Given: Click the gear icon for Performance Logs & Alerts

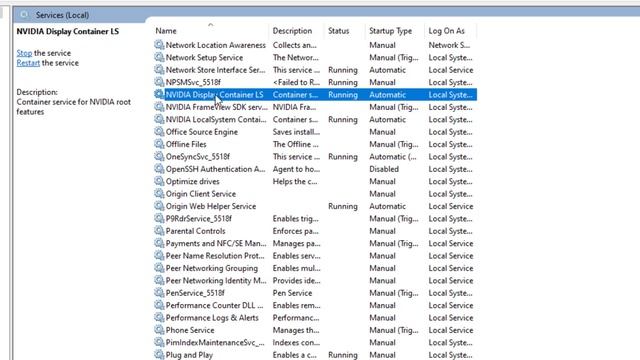Looking at the screenshot, I should tap(159, 318).
